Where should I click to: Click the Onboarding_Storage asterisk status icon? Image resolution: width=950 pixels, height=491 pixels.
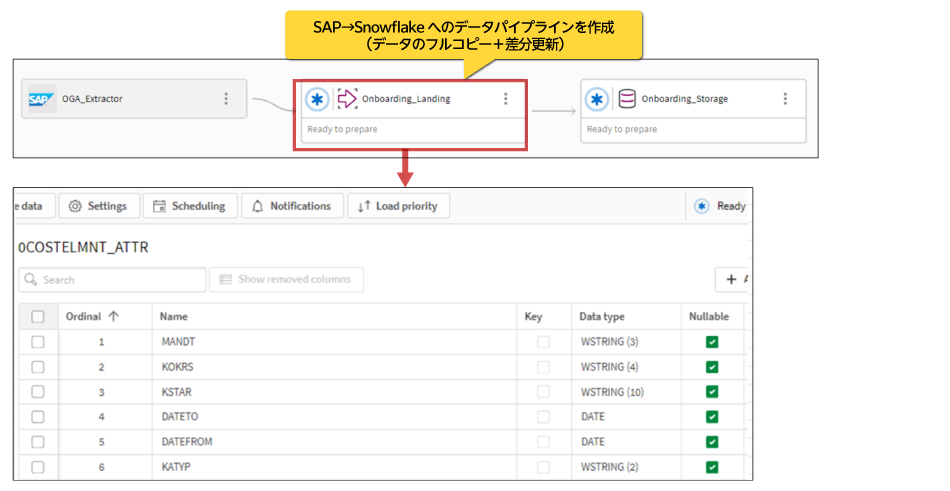click(597, 99)
